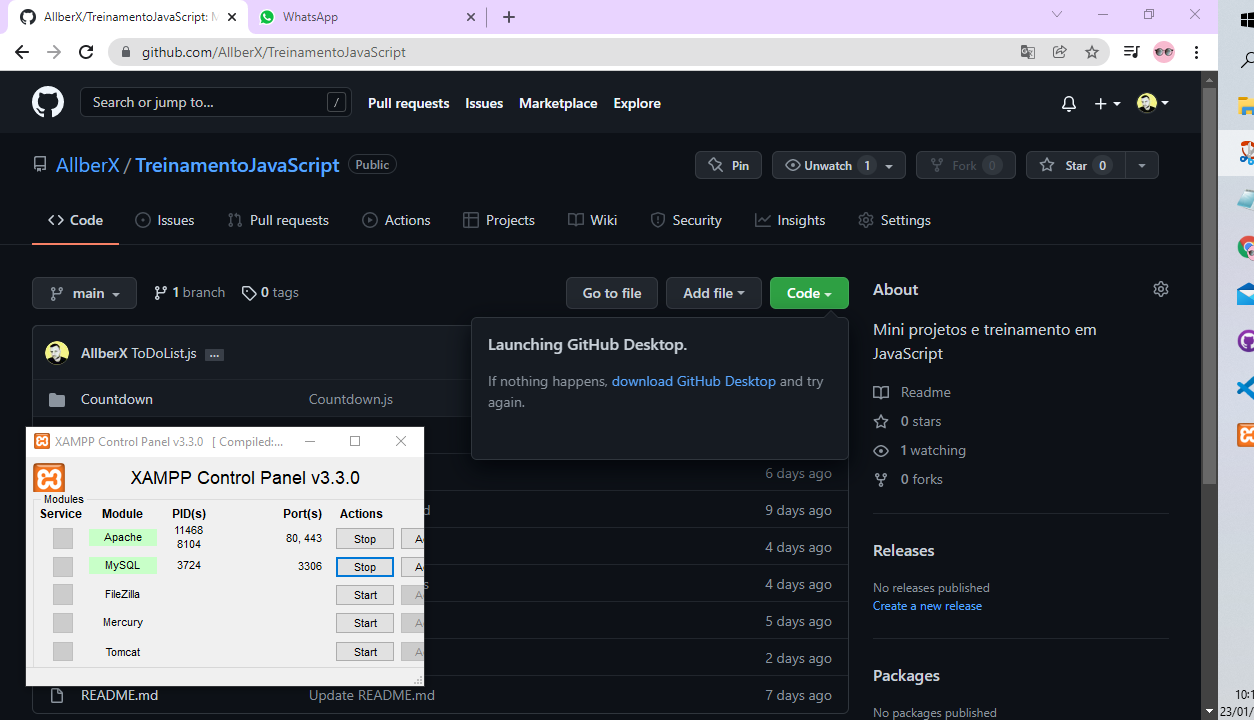The width and height of the screenshot is (1254, 720).
Task: Click the XAMPP logo icon in panel
Action: (x=49, y=478)
